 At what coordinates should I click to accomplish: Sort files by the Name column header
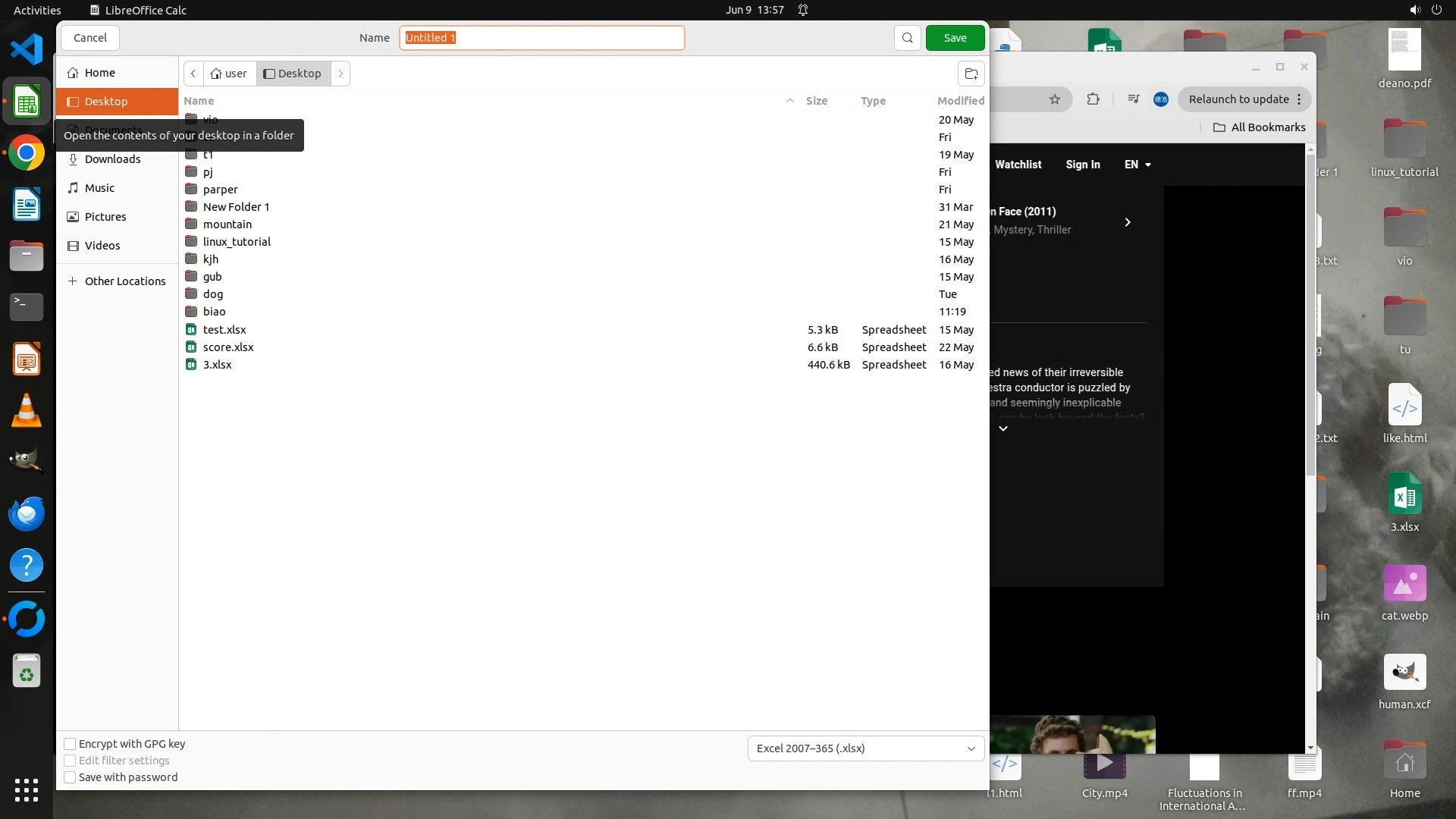[x=199, y=101]
